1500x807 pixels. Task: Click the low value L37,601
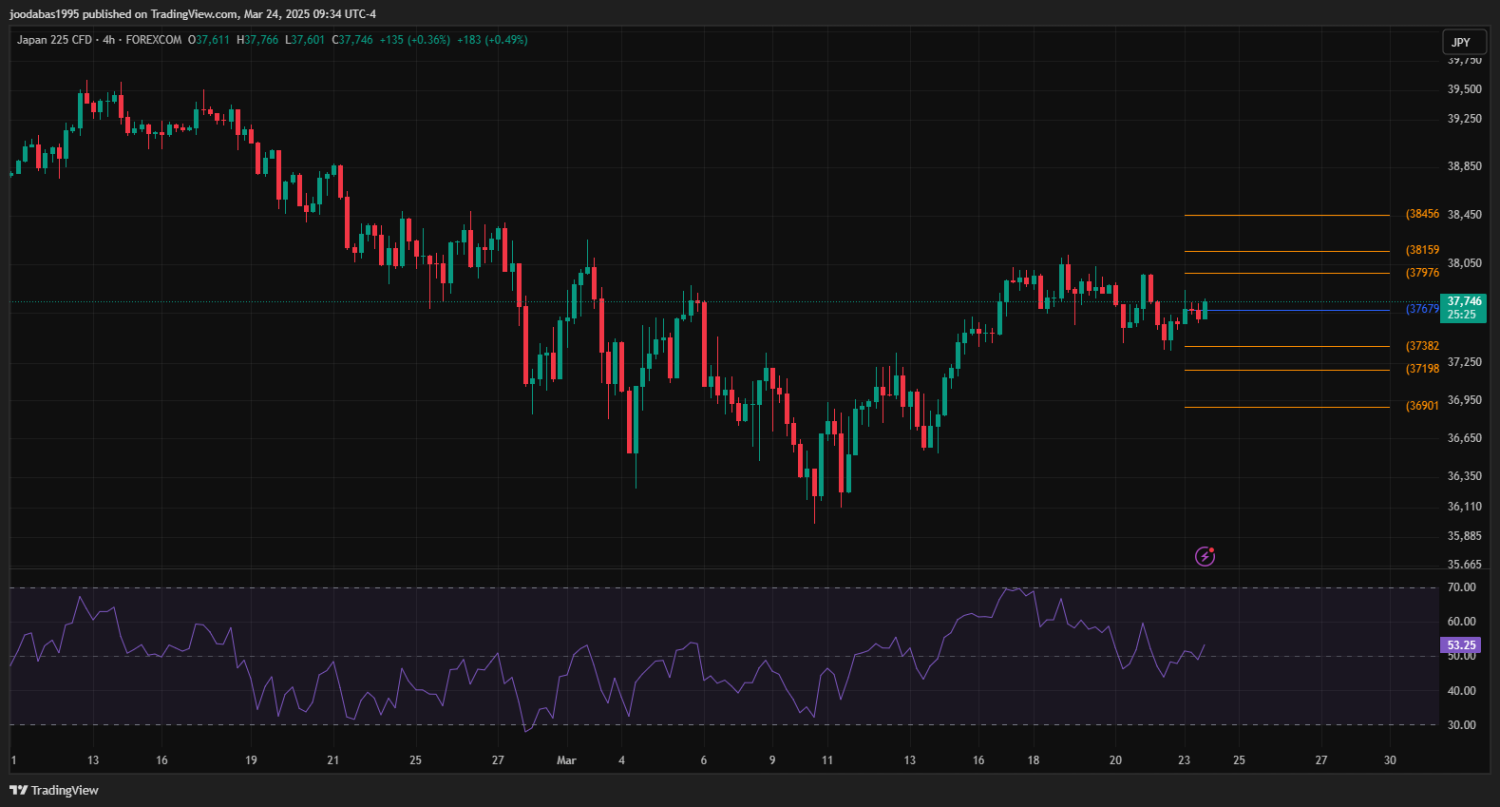click(x=305, y=40)
